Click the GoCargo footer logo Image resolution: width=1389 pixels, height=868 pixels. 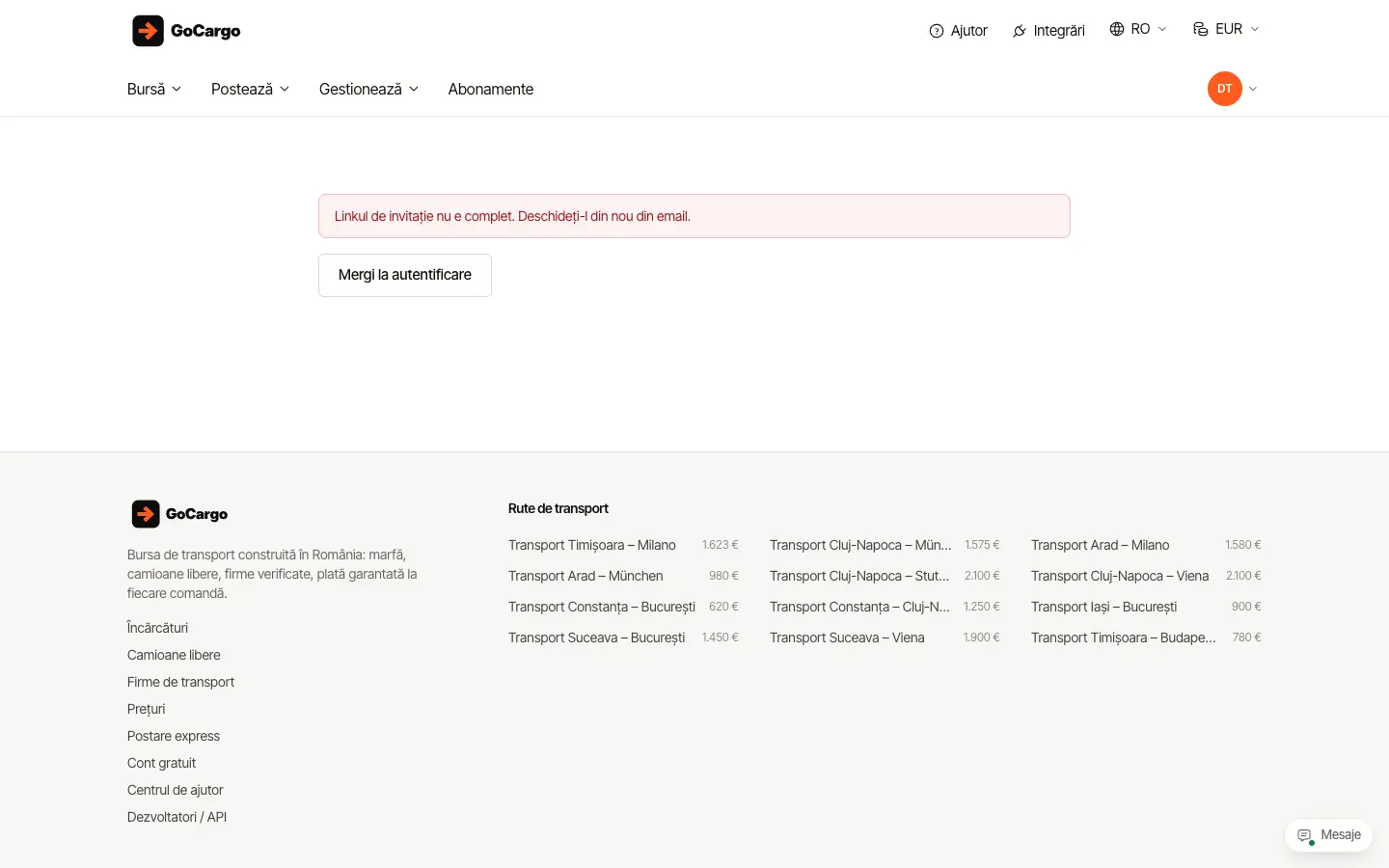tap(179, 514)
